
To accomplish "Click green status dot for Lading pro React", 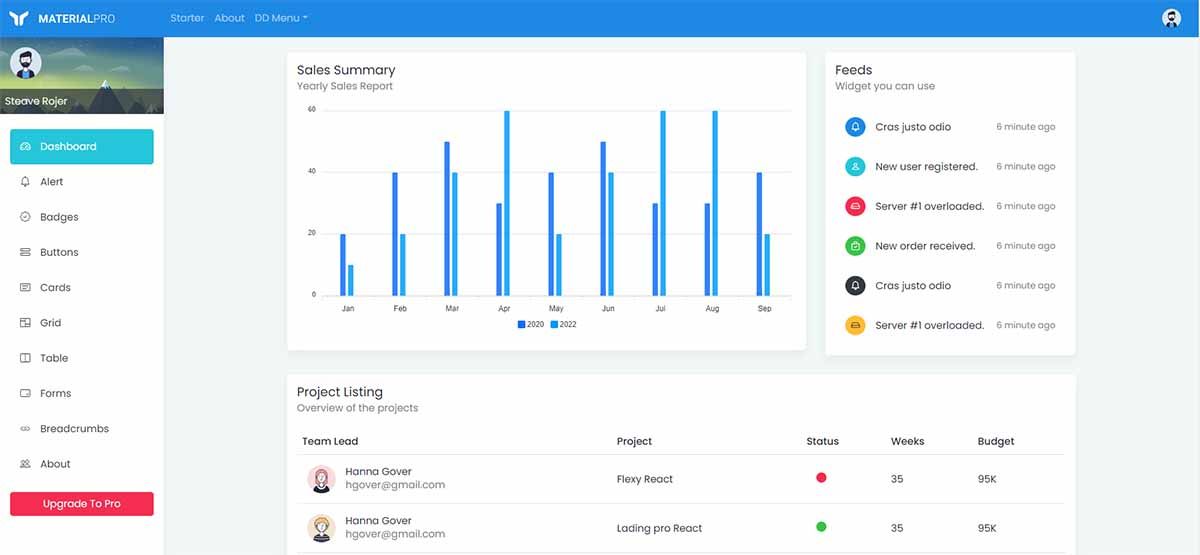I will point(821,526).
